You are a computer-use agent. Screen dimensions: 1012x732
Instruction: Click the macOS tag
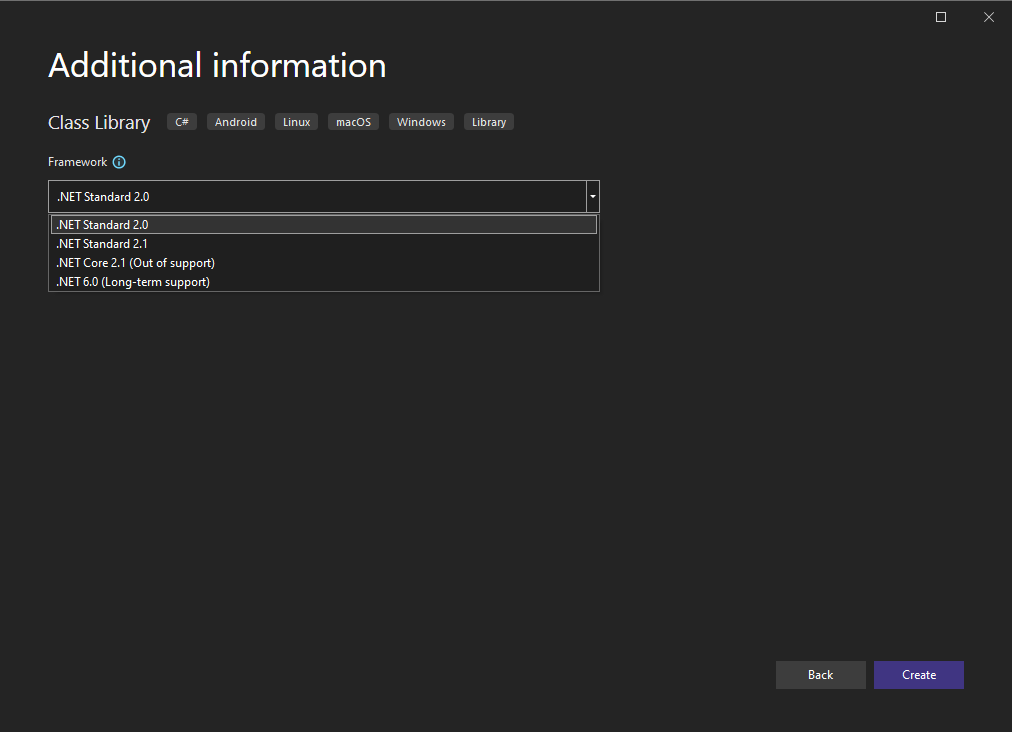[x=353, y=122]
